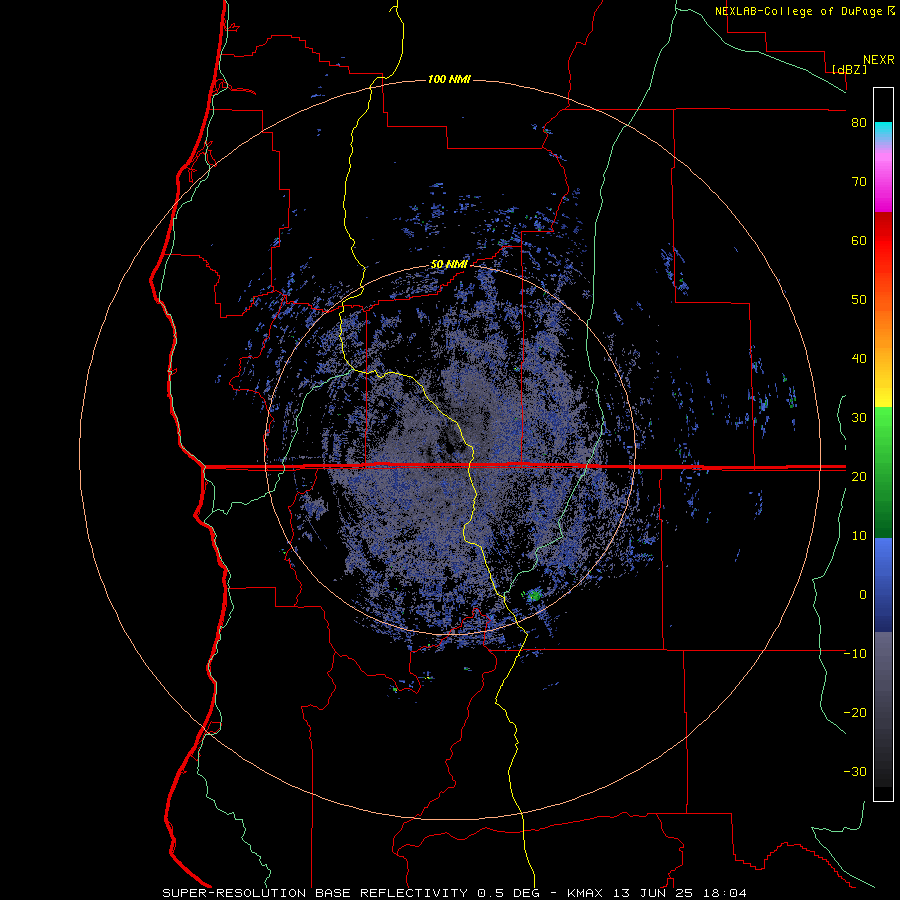The width and height of the screenshot is (900, 900).
Task: Click the 40 value on the dBZ scale
Action: pyautogui.click(x=859, y=359)
